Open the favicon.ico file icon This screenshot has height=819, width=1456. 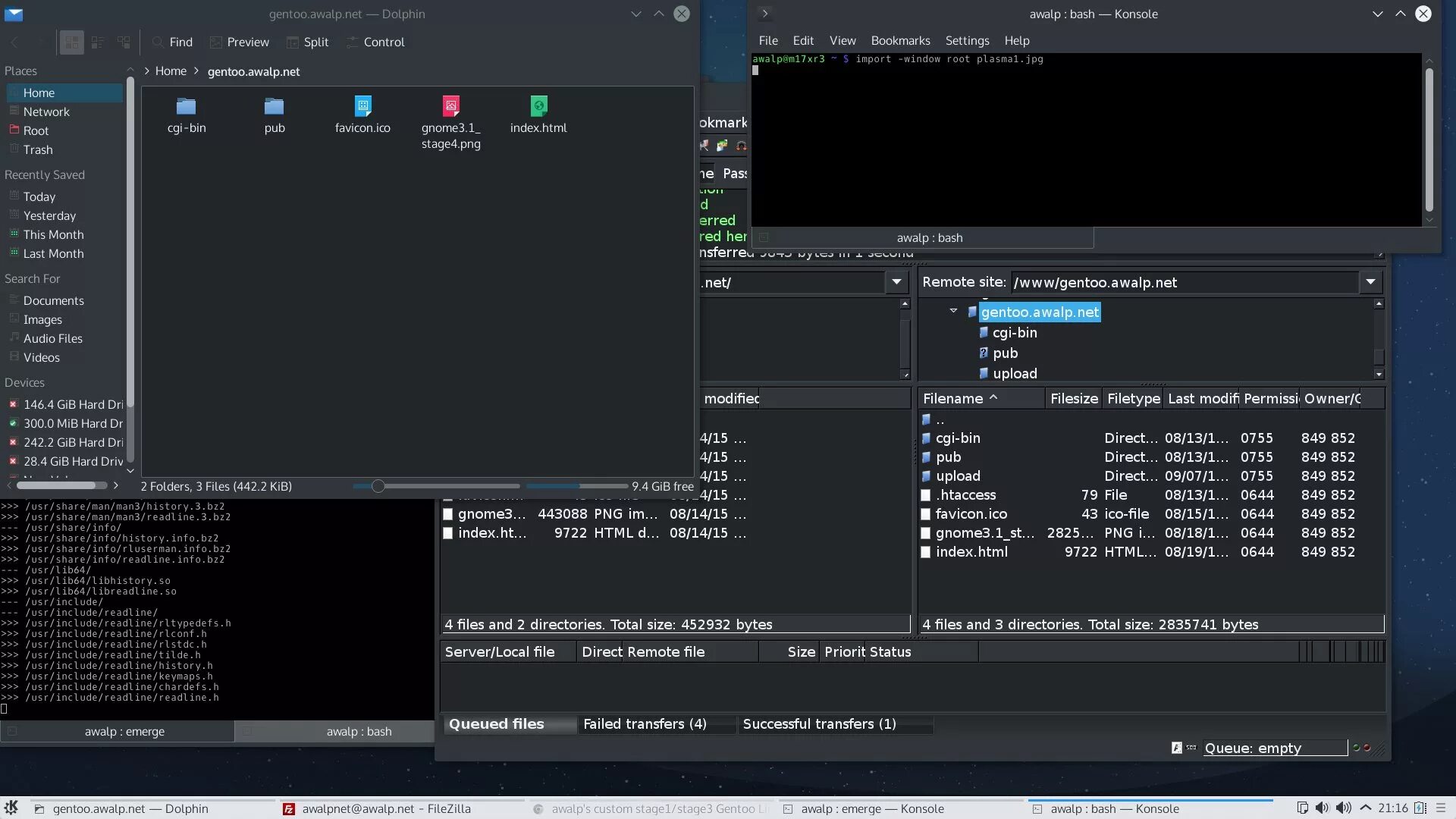[x=362, y=106]
